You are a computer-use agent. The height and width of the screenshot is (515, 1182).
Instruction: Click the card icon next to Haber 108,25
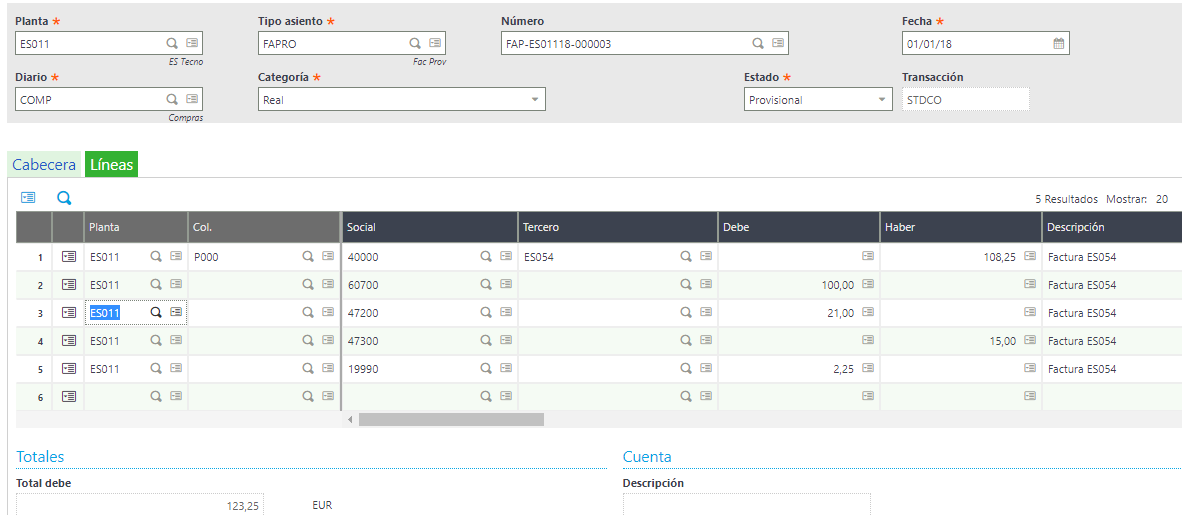tap(1030, 256)
